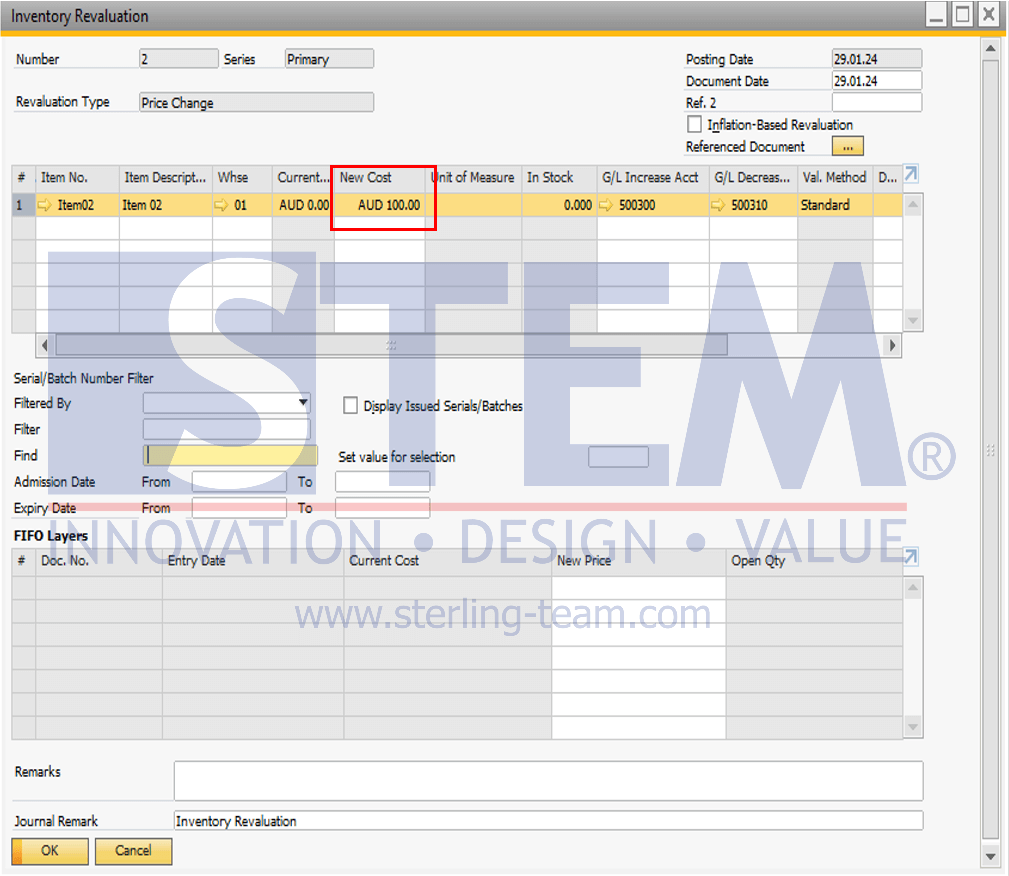Screen dimensions: 1009x876
Task: Click the OK button
Action: click(x=50, y=851)
